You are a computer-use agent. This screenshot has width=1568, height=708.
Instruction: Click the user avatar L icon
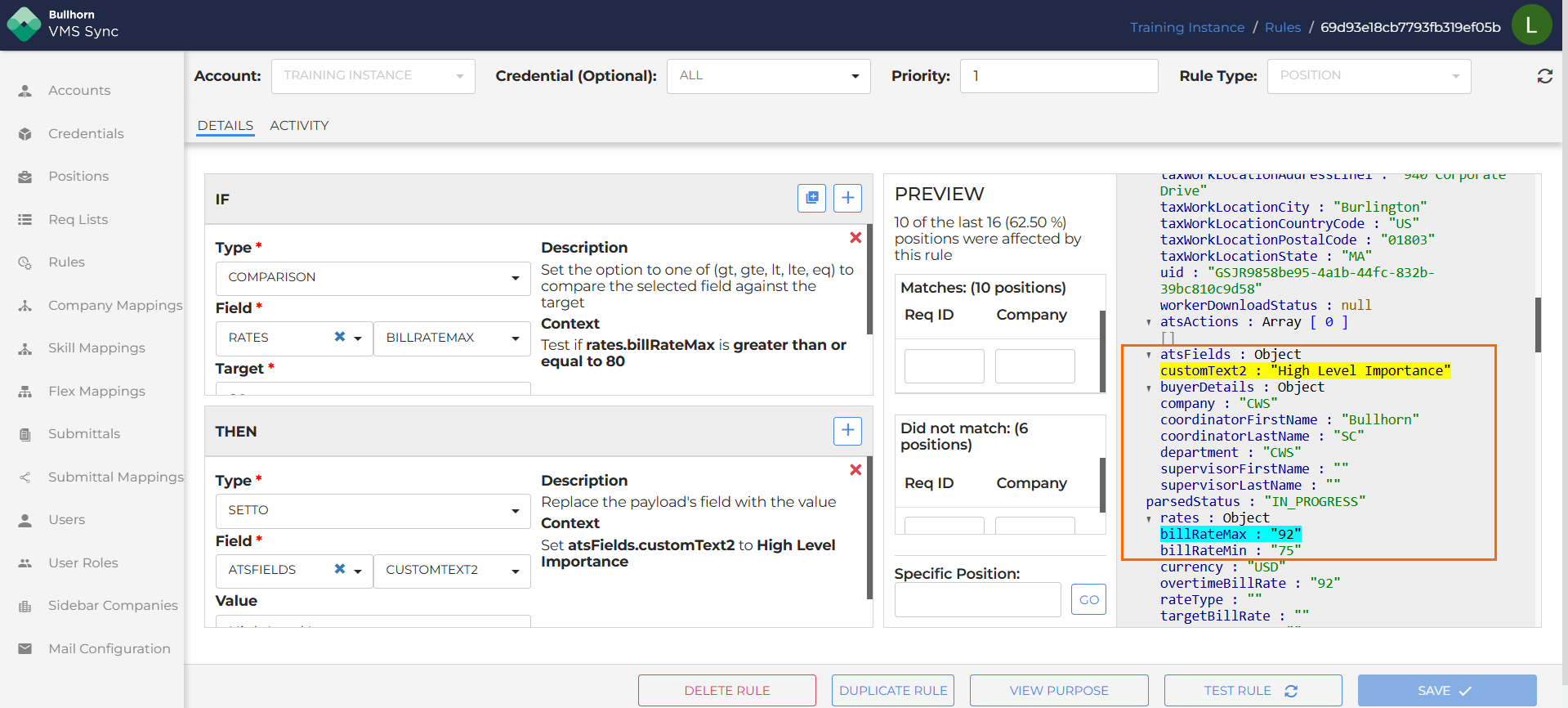tap(1531, 25)
